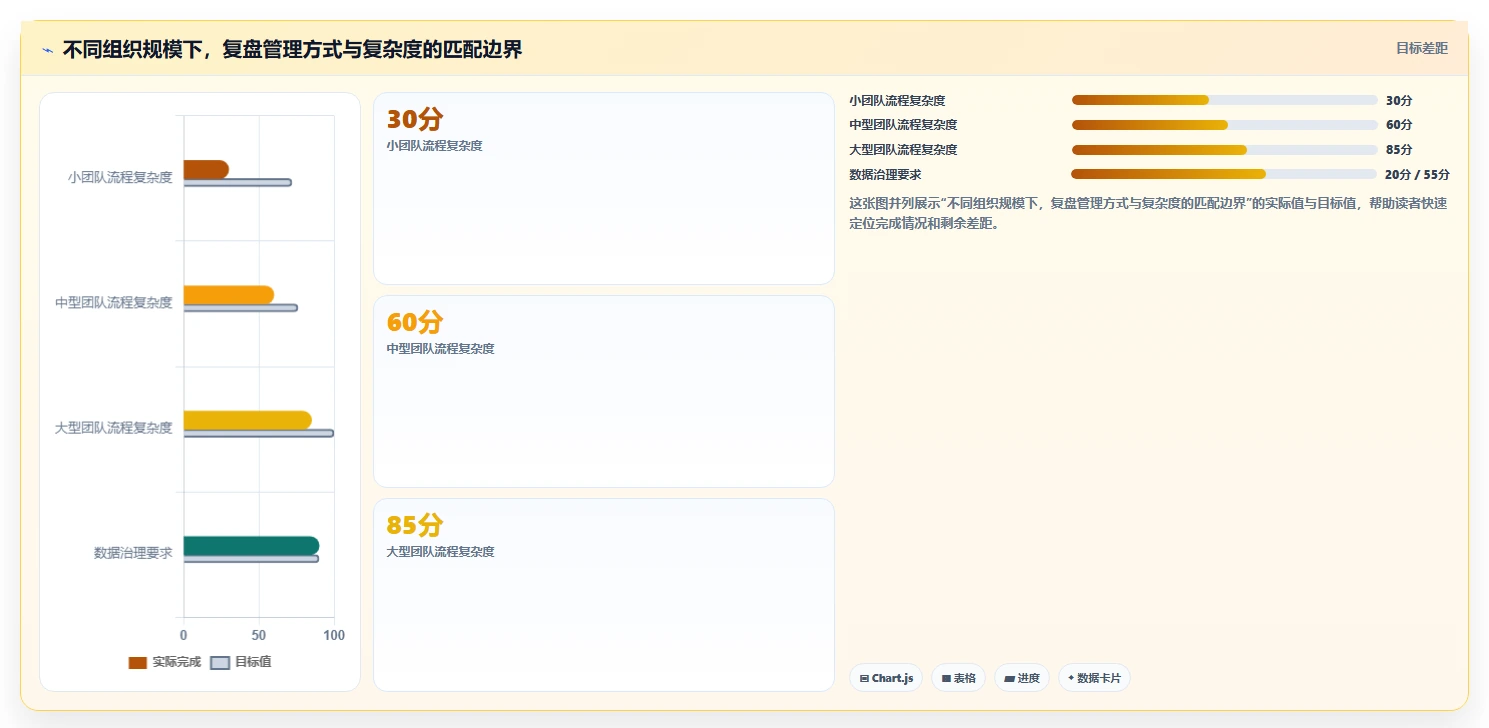
Task: Click the 数据治理要求 chart axis label
Action: 133,553
